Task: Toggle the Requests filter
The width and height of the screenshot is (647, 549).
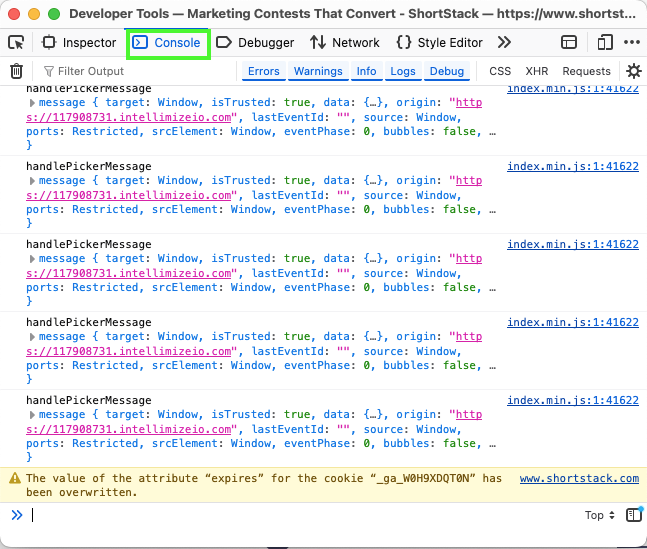Action: point(586,71)
